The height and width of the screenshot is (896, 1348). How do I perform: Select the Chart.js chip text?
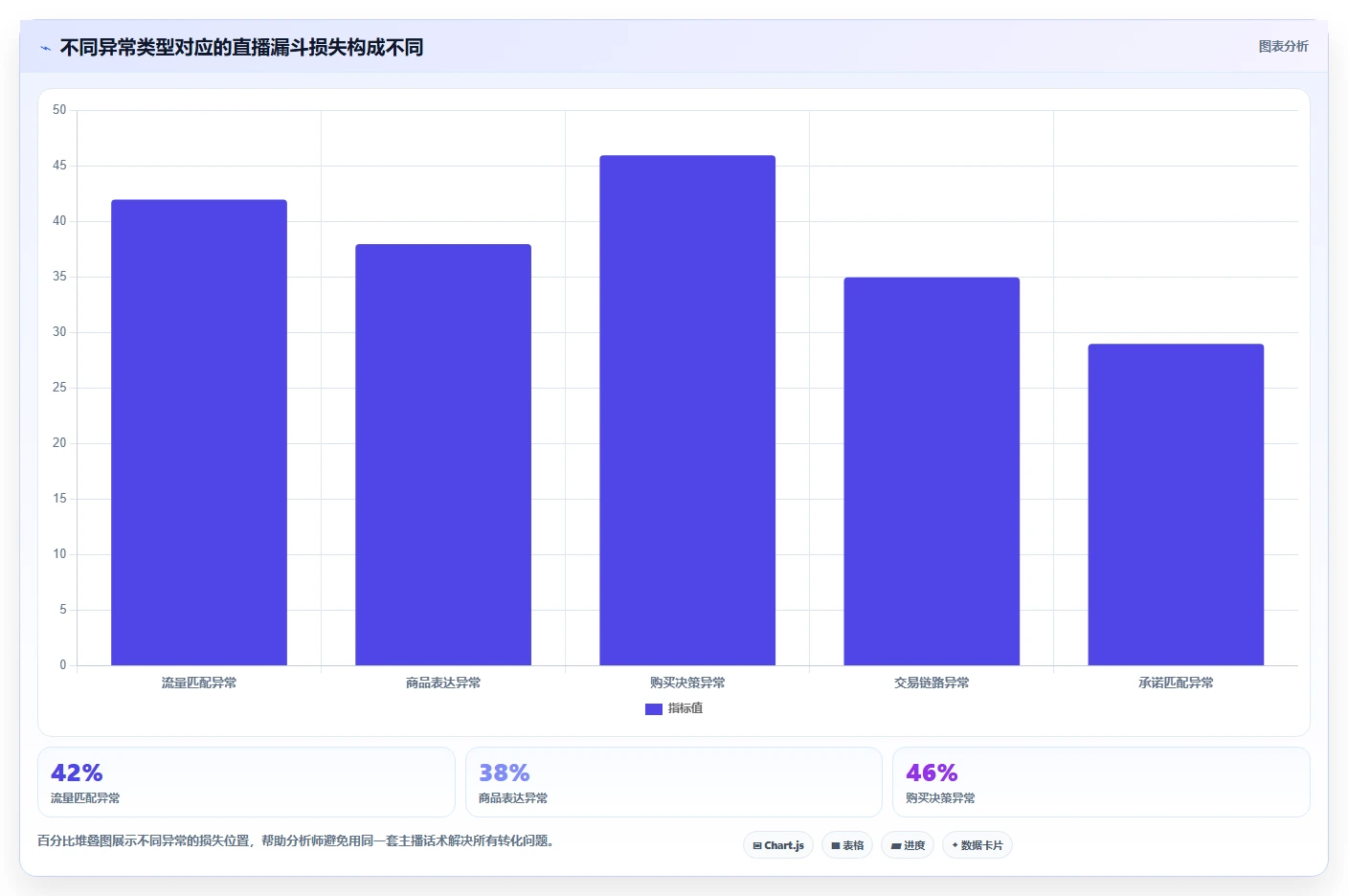click(784, 845)
